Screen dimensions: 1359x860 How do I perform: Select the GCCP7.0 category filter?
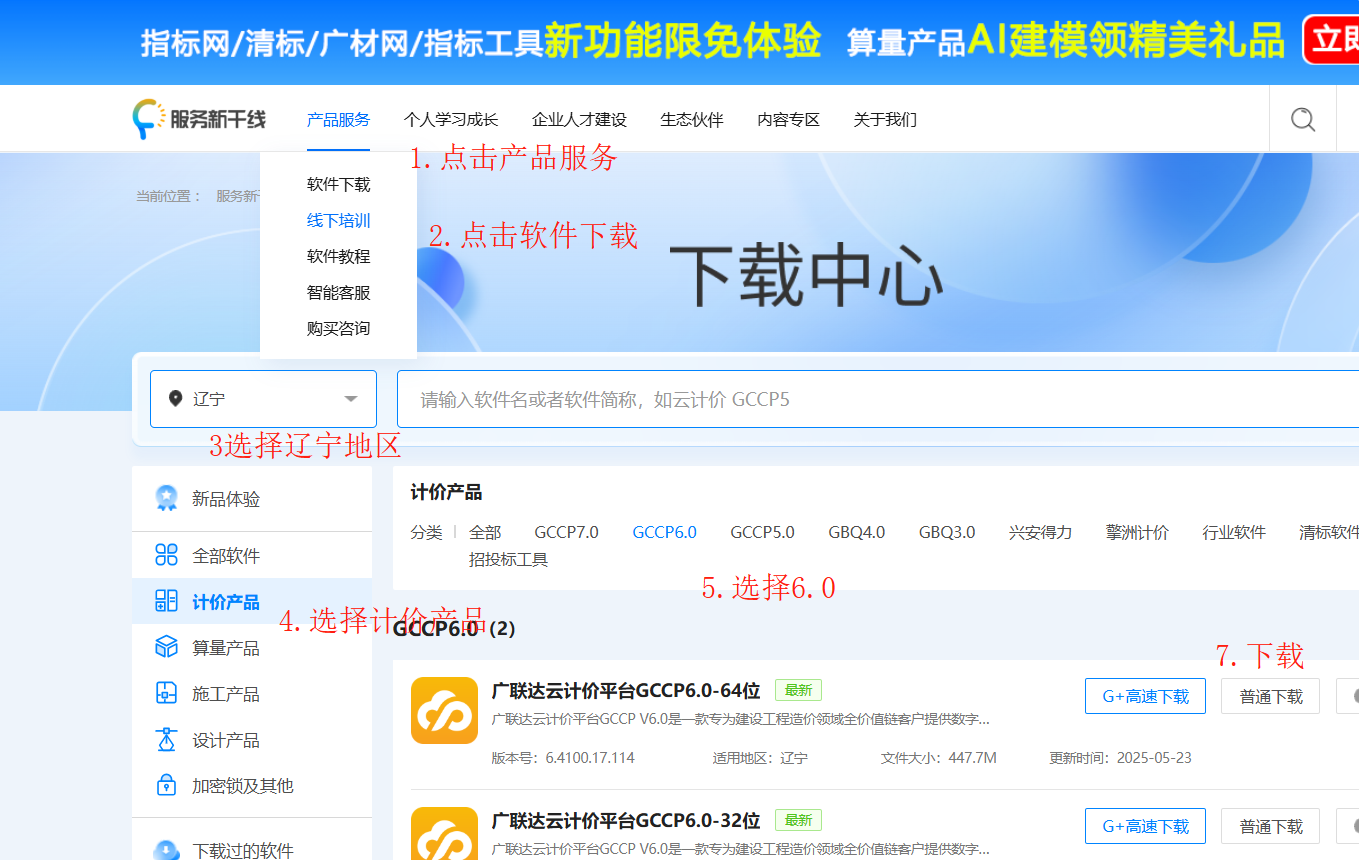[566, 532]
